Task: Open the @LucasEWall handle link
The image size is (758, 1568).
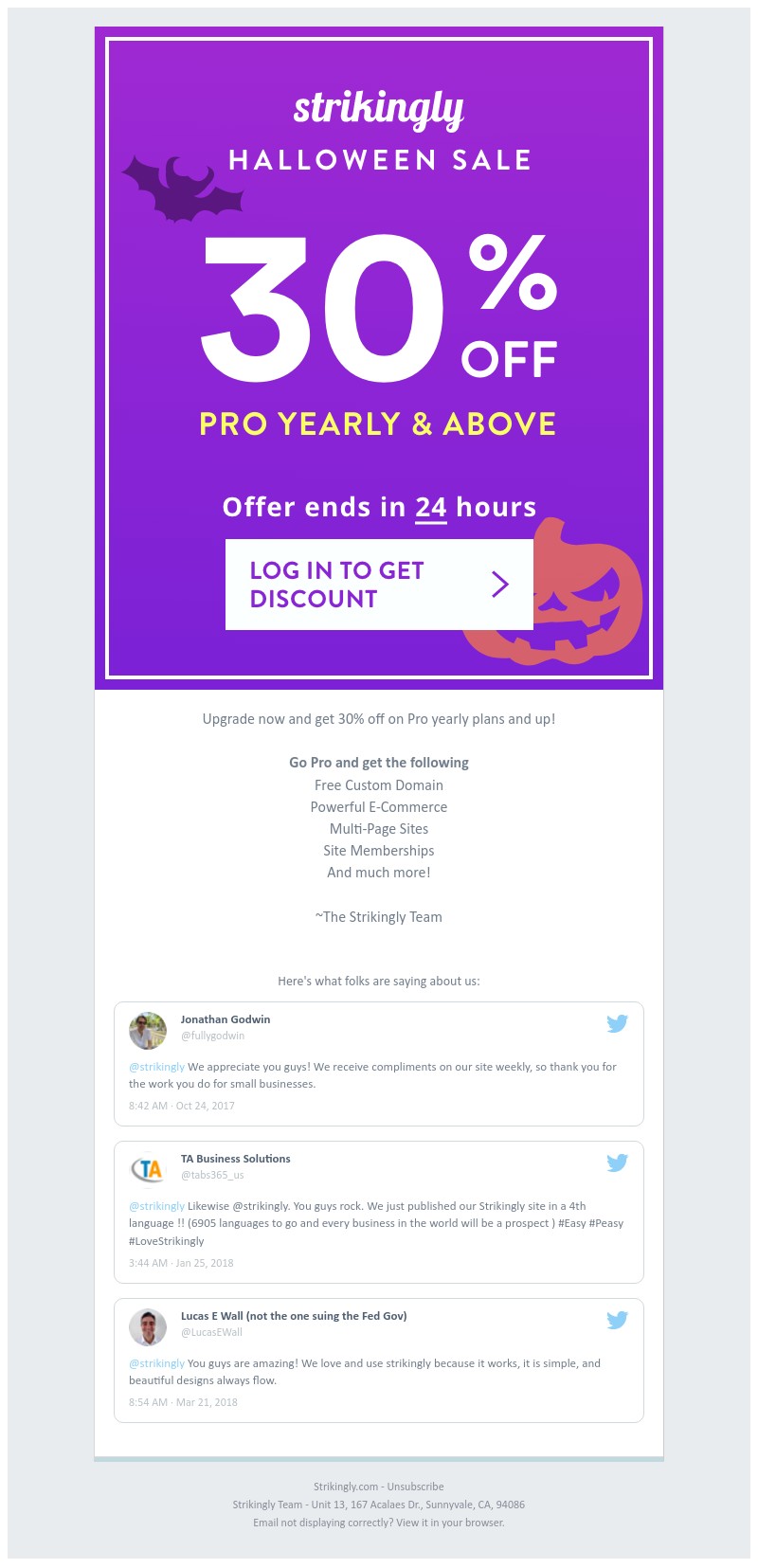Action: 211,1332
